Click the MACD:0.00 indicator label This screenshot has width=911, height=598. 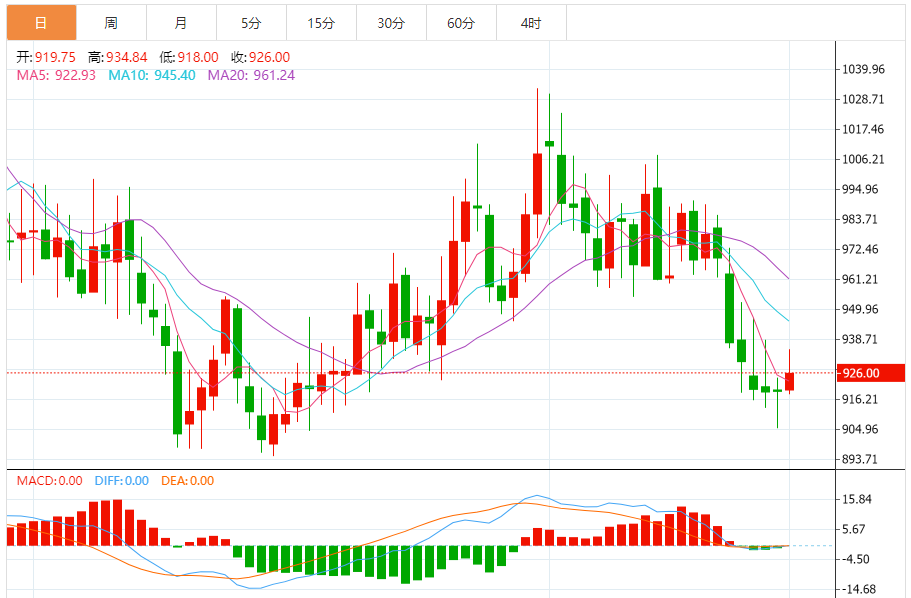(x=49, y=481)
